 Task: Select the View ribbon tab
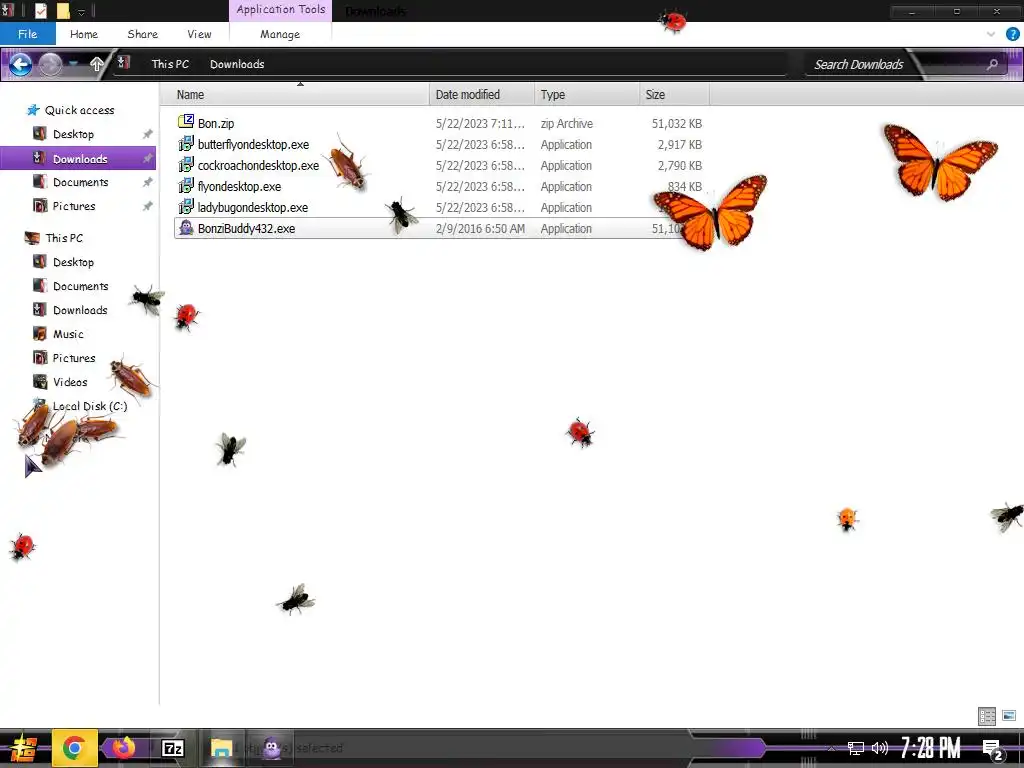point(199,34)
